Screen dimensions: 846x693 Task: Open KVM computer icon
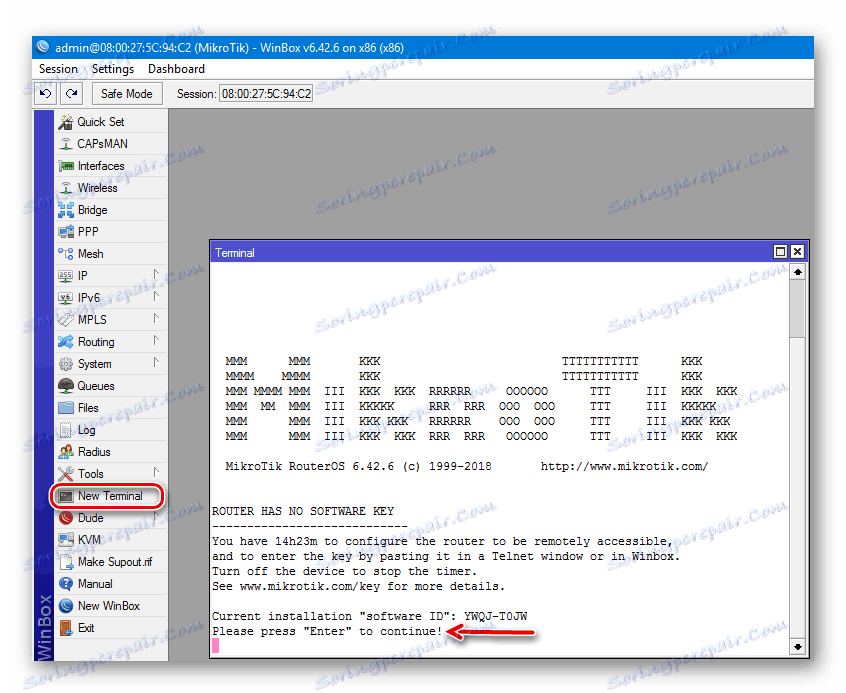(x=66, y=540)
